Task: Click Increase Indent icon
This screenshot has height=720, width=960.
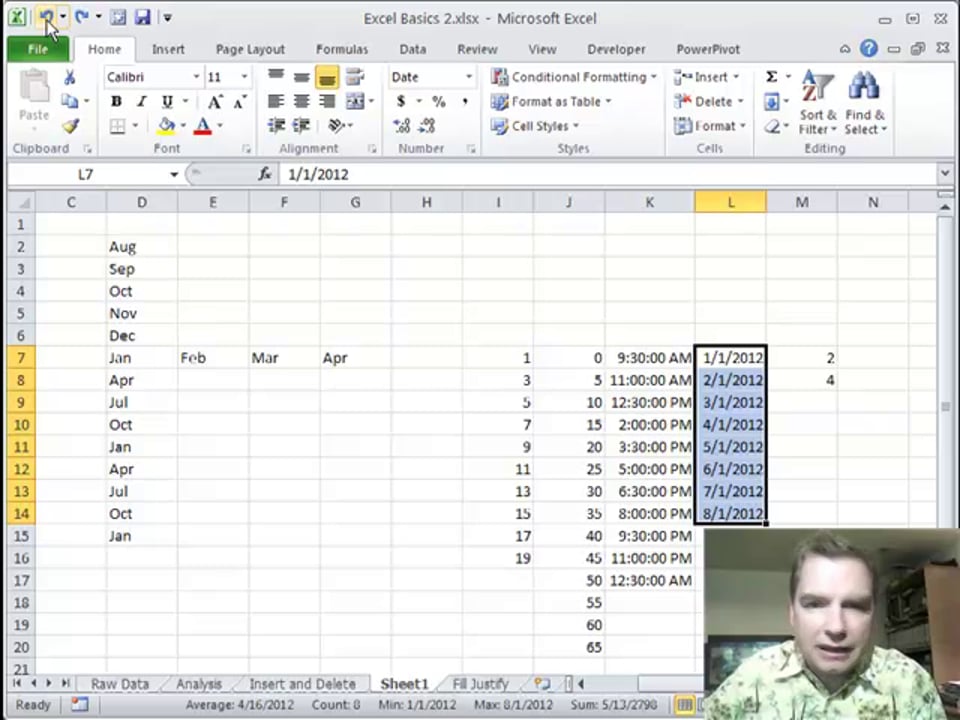Action: tap(301, 126)
